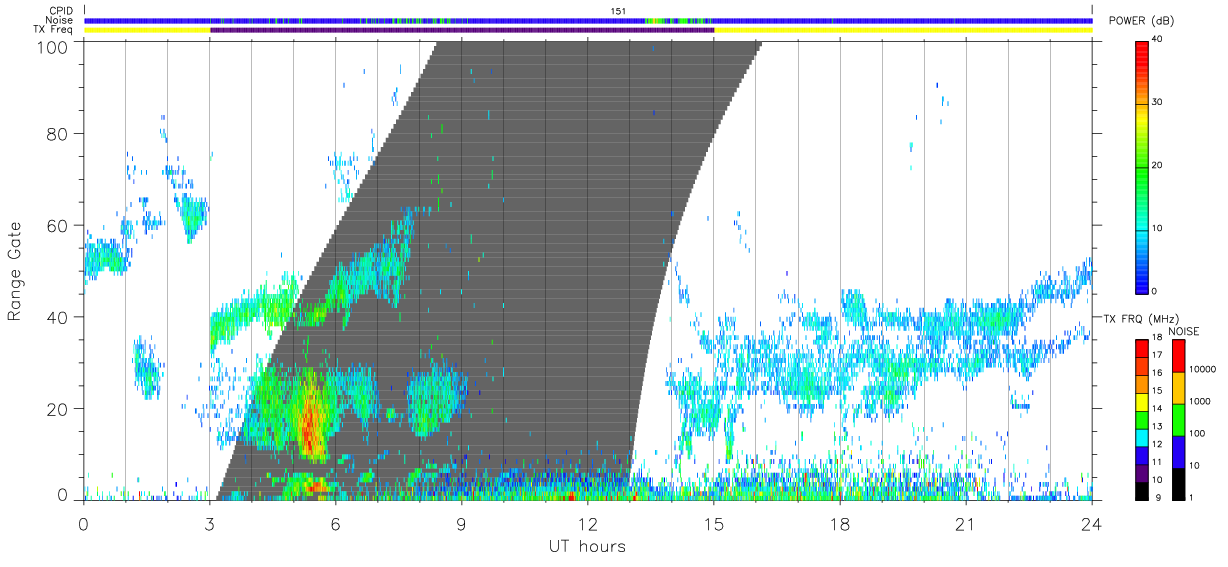The image size is (1228, 567).
Task: Click the purple segment of TX FRQ colorbar
Action: click(1142, 474)
